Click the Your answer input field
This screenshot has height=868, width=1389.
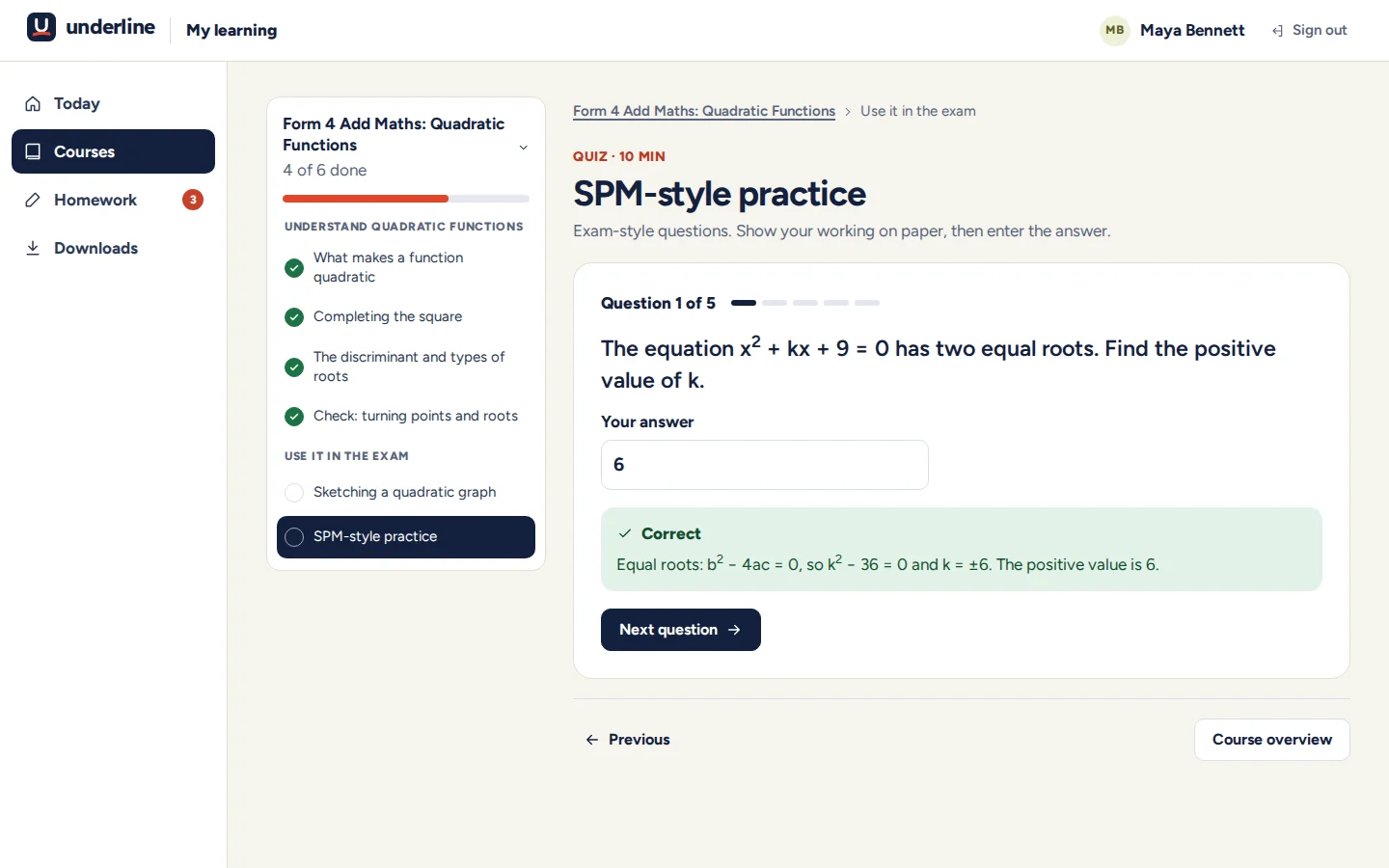765,465
